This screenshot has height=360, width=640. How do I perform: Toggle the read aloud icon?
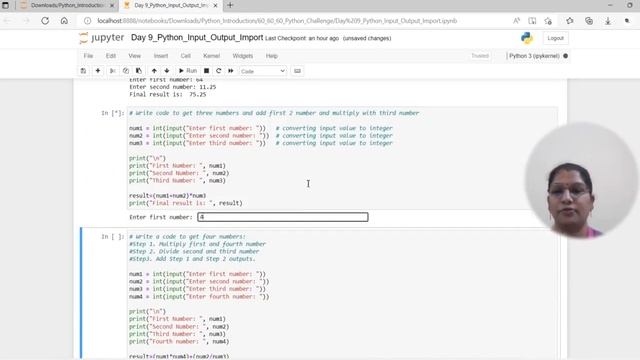[516, 21]
